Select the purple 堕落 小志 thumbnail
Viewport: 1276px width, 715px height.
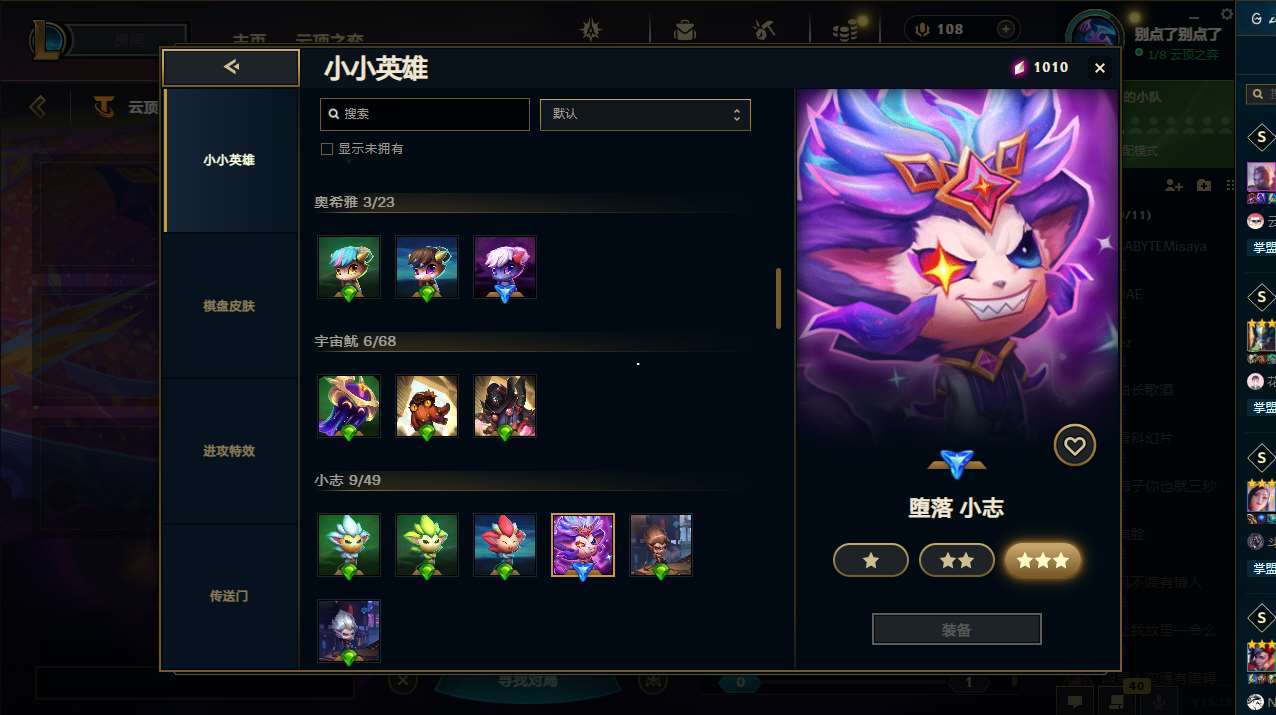click(583, 545)
